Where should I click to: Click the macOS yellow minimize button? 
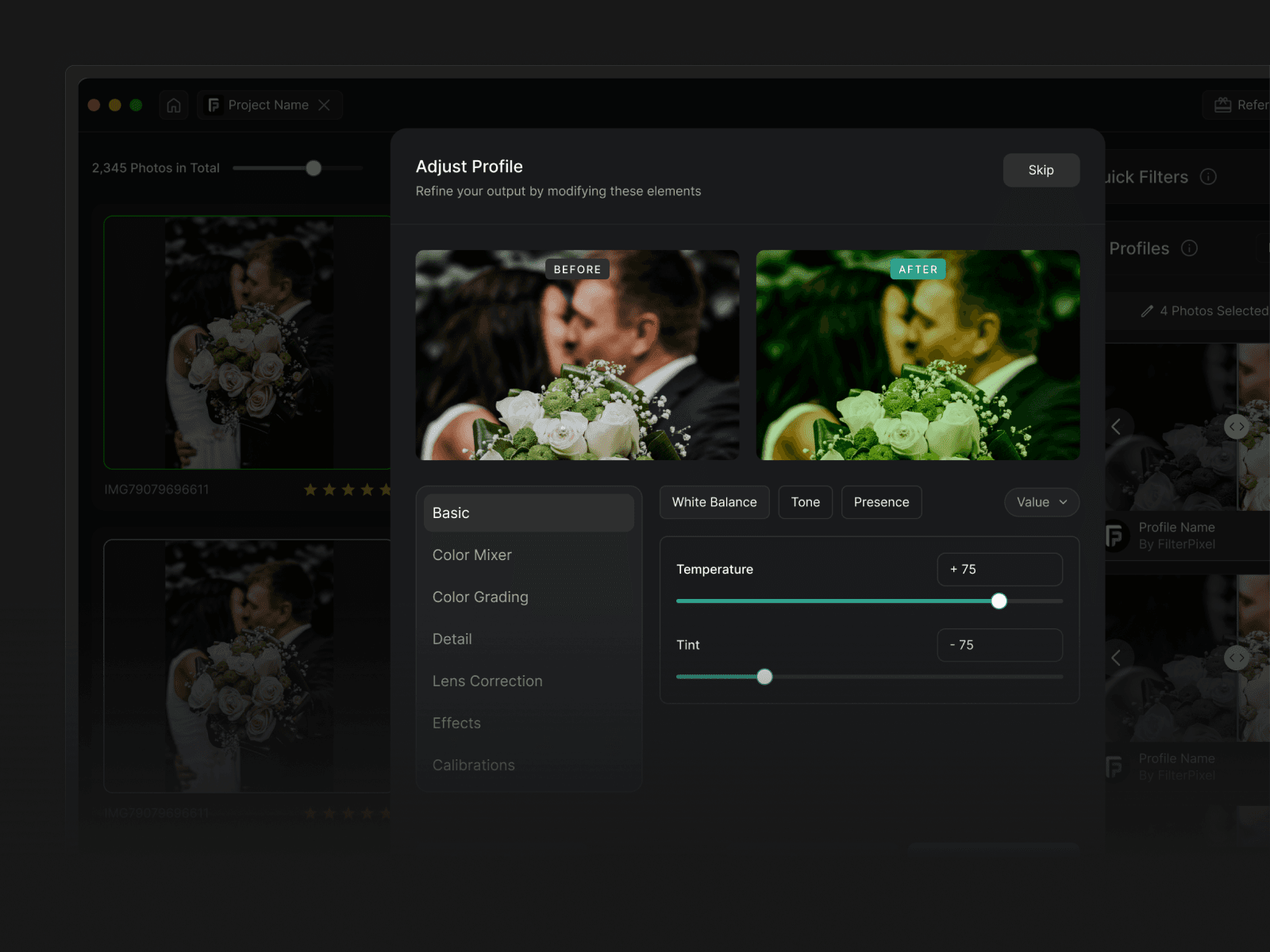coord(114,105)
